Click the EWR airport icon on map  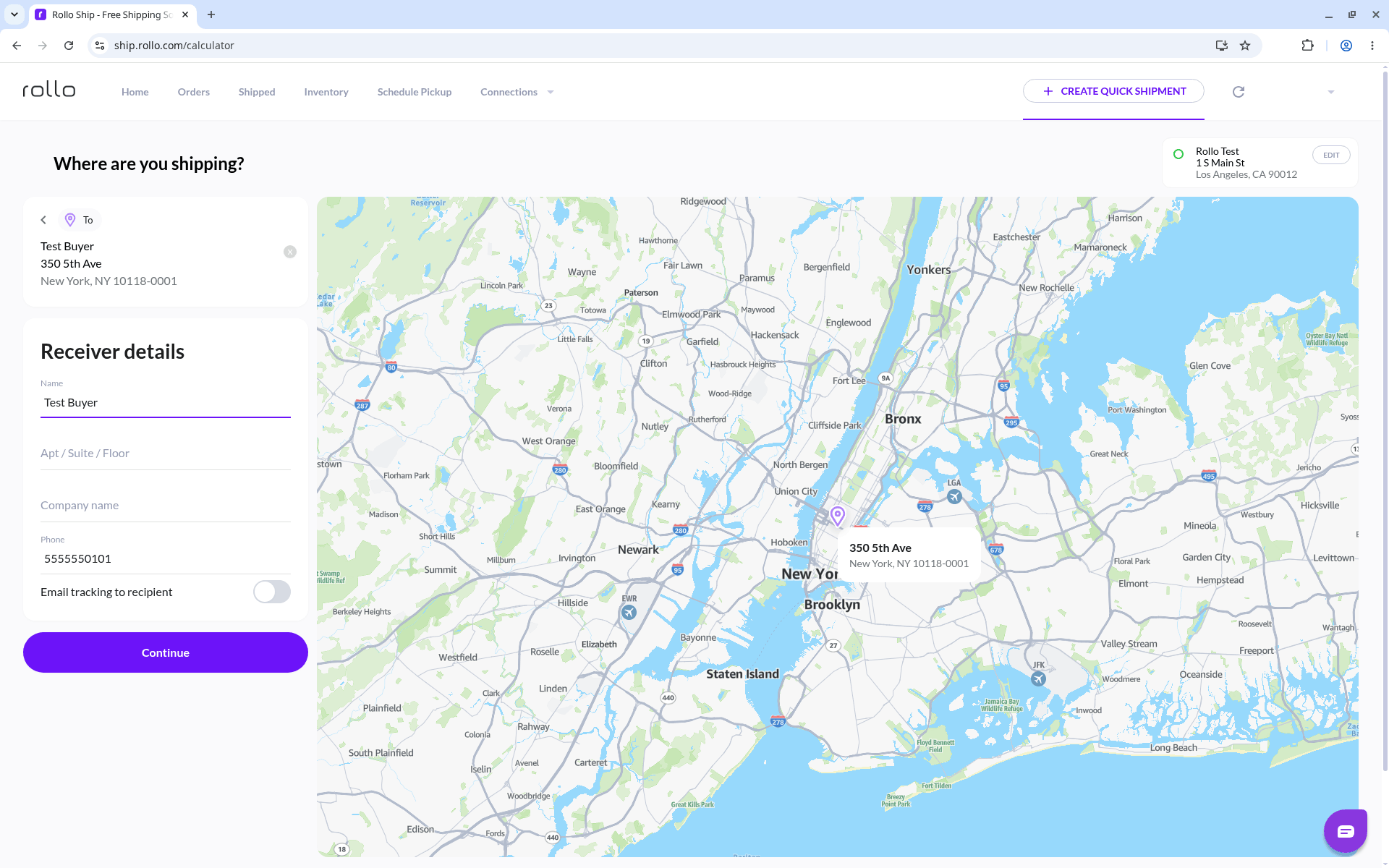629,613
